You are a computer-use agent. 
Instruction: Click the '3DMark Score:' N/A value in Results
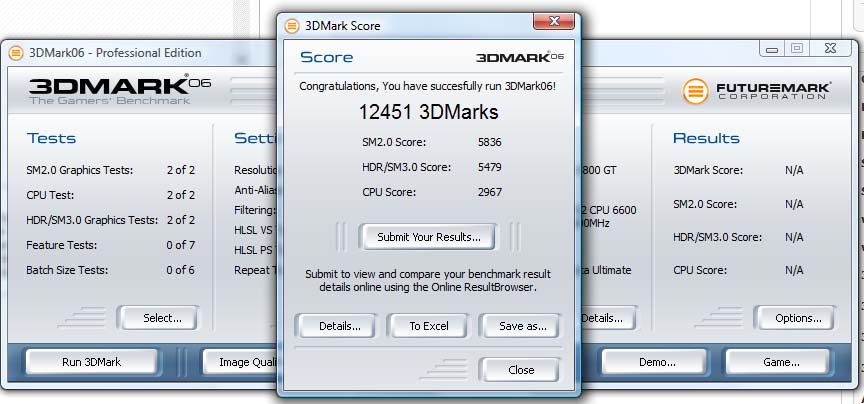click(794, 170)
